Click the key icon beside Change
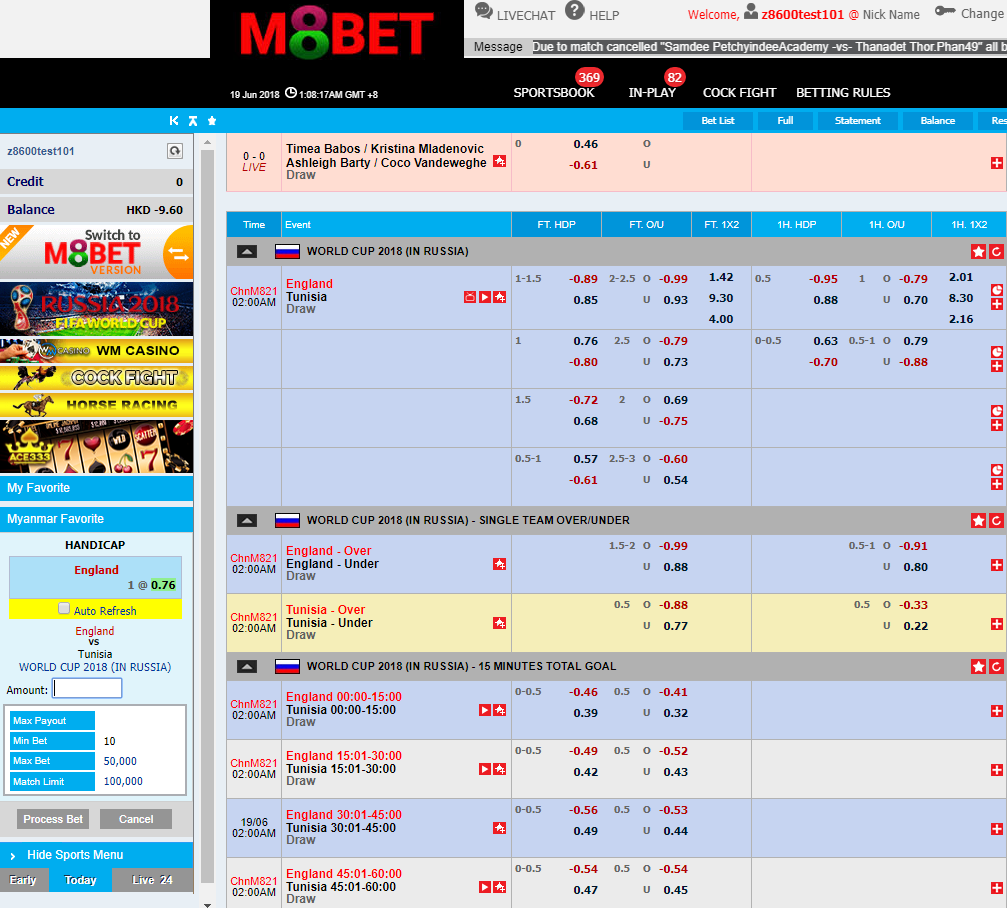Screen dimensions: 1007x908 945,11
